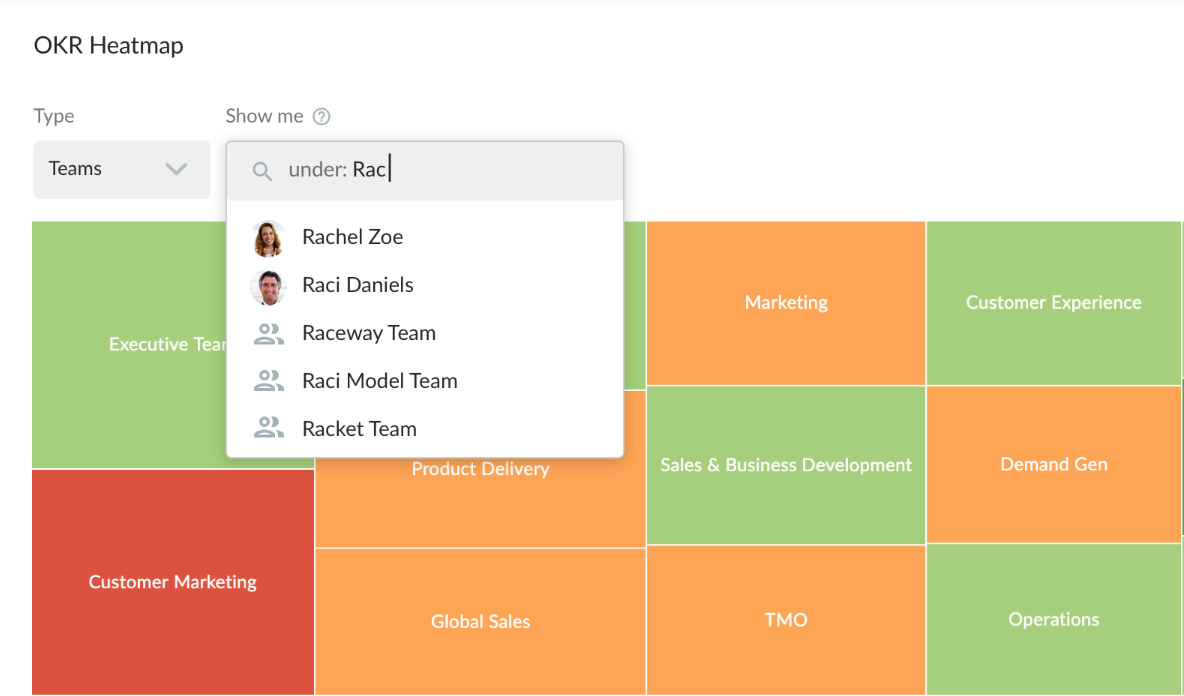Select the Global Sales tile
This screenshot has height=696, width=1184.
tap(480, 621)
